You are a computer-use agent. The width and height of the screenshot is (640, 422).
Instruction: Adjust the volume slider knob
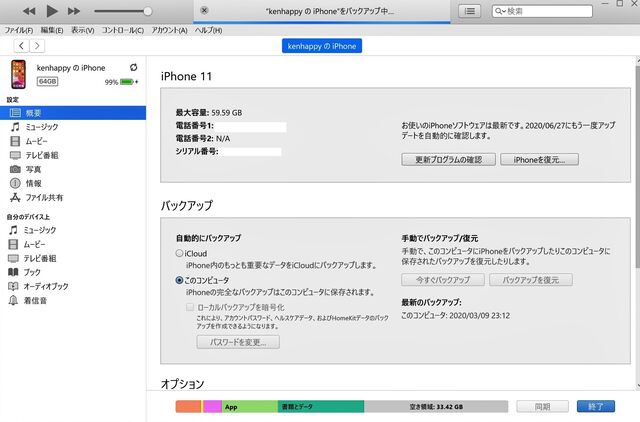148,11
